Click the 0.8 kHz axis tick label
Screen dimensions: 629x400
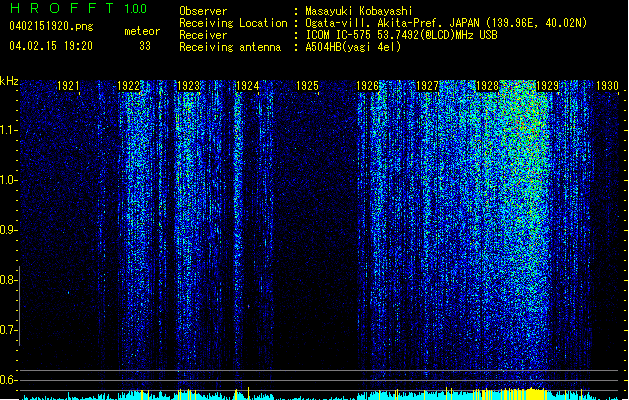(x=8, y=280)
